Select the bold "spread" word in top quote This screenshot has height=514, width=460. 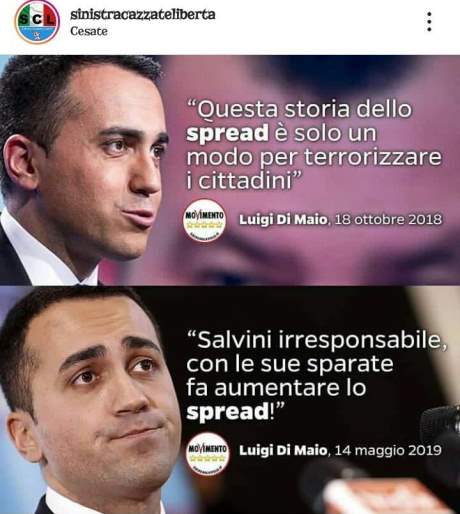point(227,133)
